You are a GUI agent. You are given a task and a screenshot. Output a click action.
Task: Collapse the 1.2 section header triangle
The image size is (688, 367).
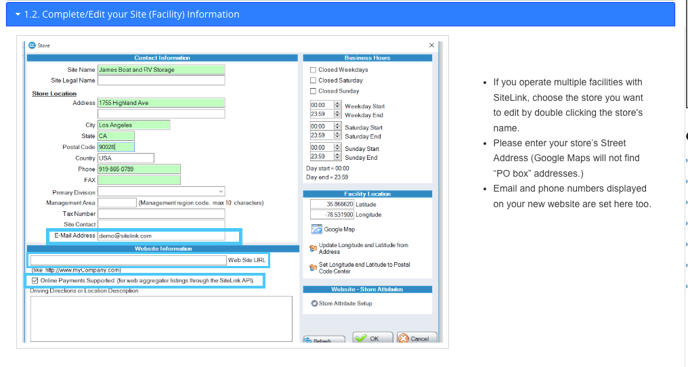tap(18, 14)
